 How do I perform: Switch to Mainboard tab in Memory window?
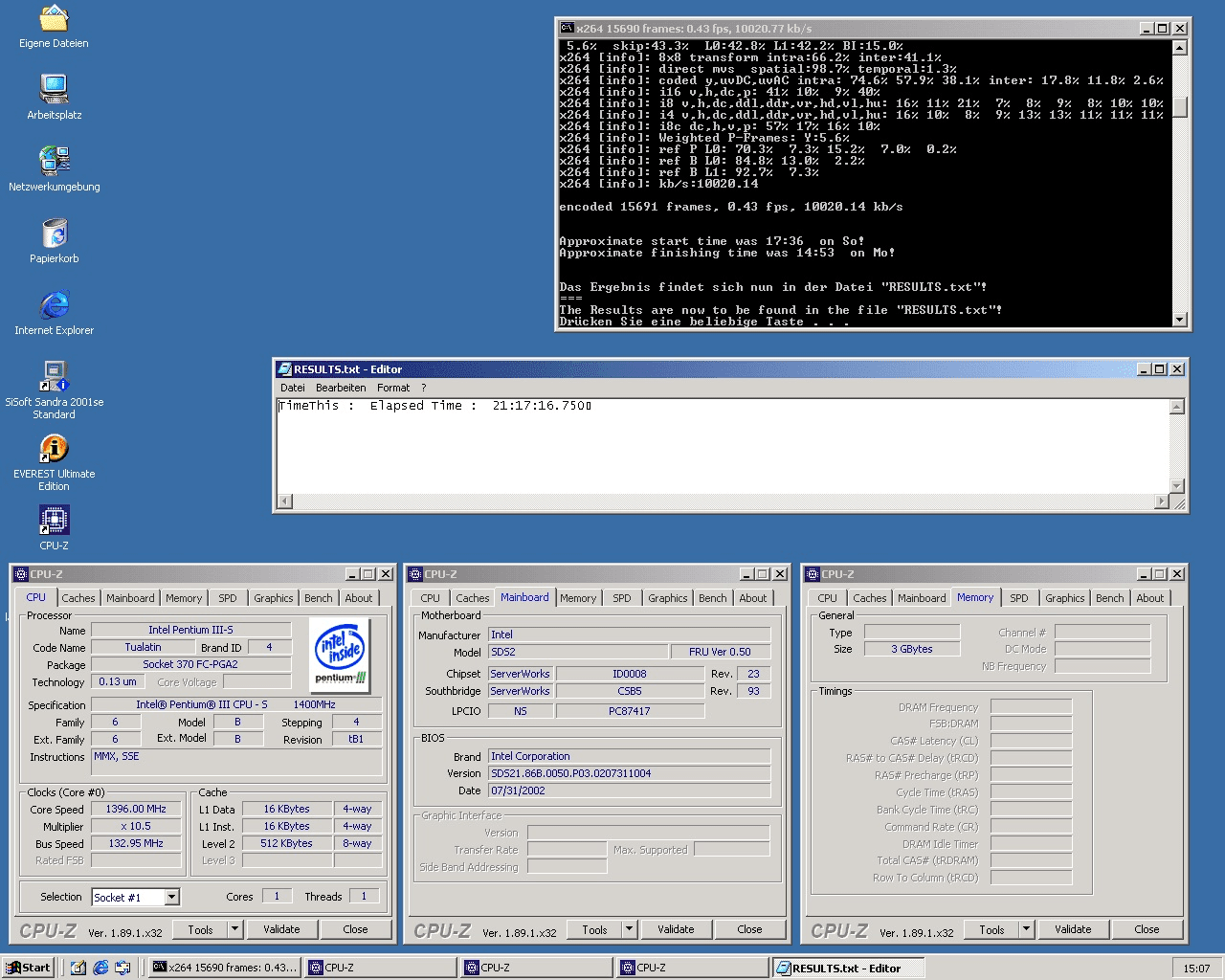[922, 598]
